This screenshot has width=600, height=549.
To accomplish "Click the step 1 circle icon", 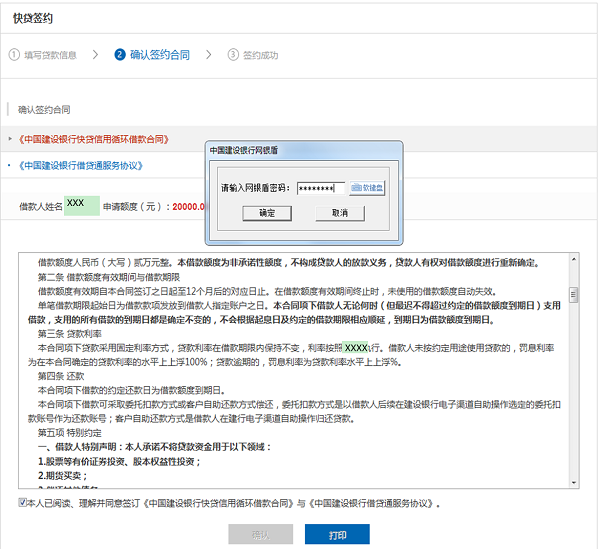I will 14,55.
